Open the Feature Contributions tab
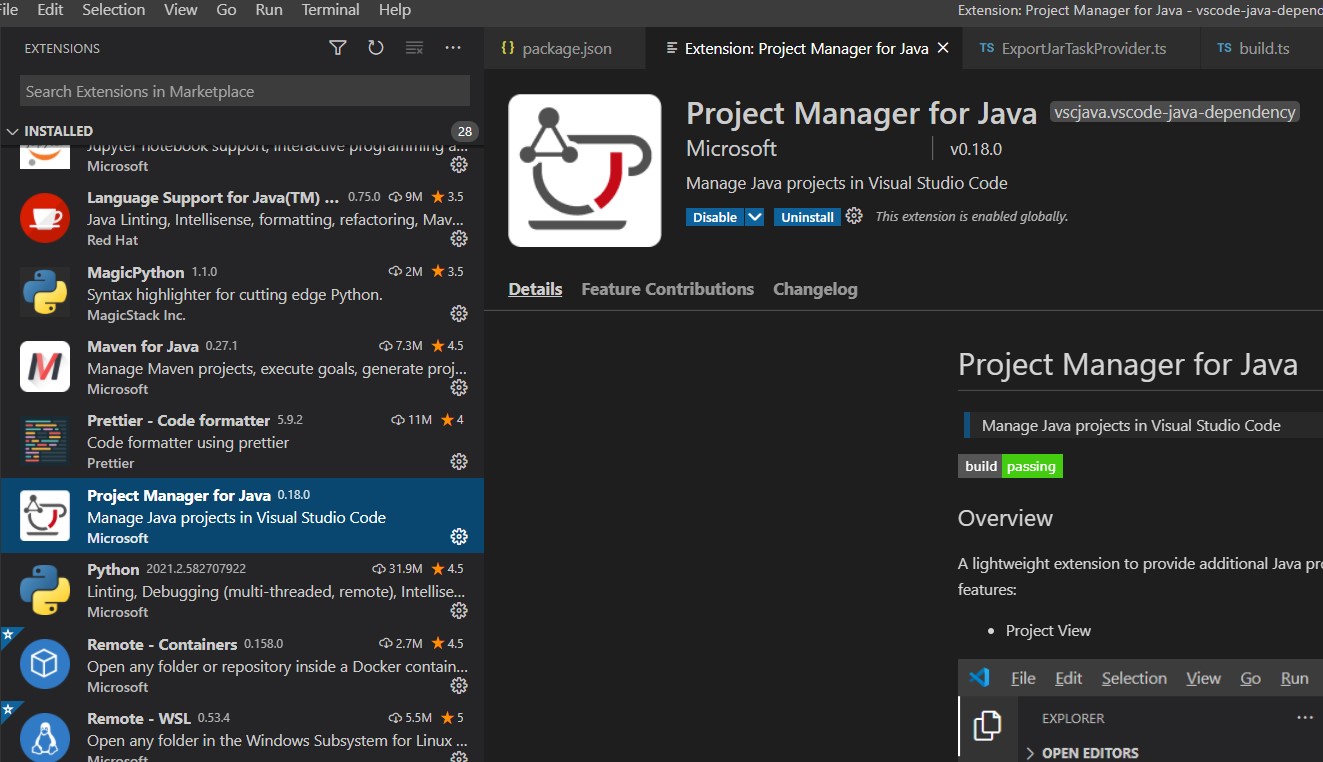Image resolution: width=1323 pixels, height=762 pixels. [668, 289]
